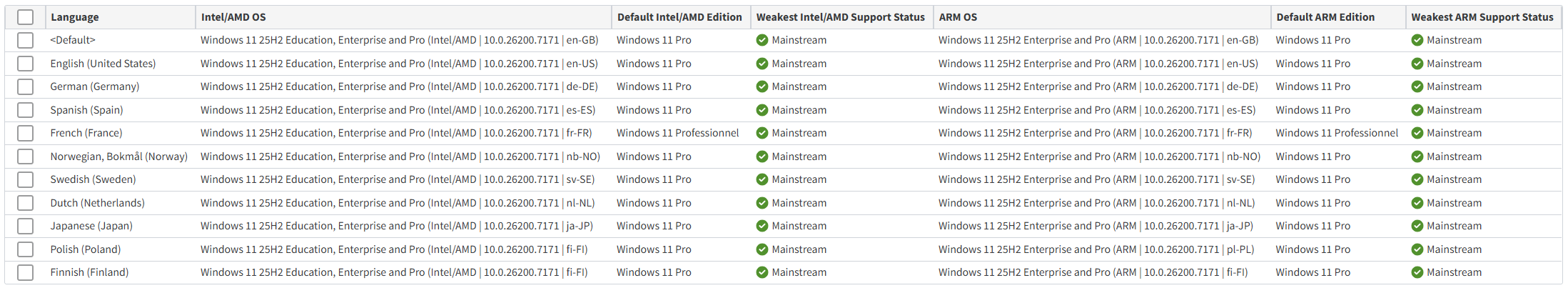Select the Finnish (Finland) row checkbox
The width and height of the screenshot is (1568, 288).
25,272
